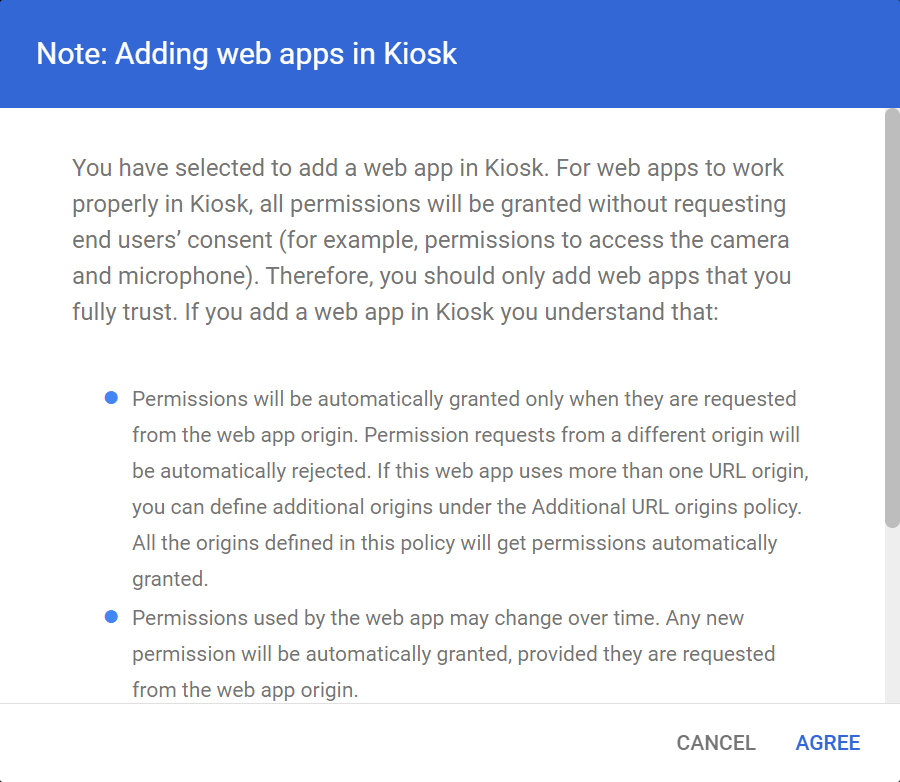
Task: Click the line "from the web app origin. Permission requests"
Action: point(465,435)
